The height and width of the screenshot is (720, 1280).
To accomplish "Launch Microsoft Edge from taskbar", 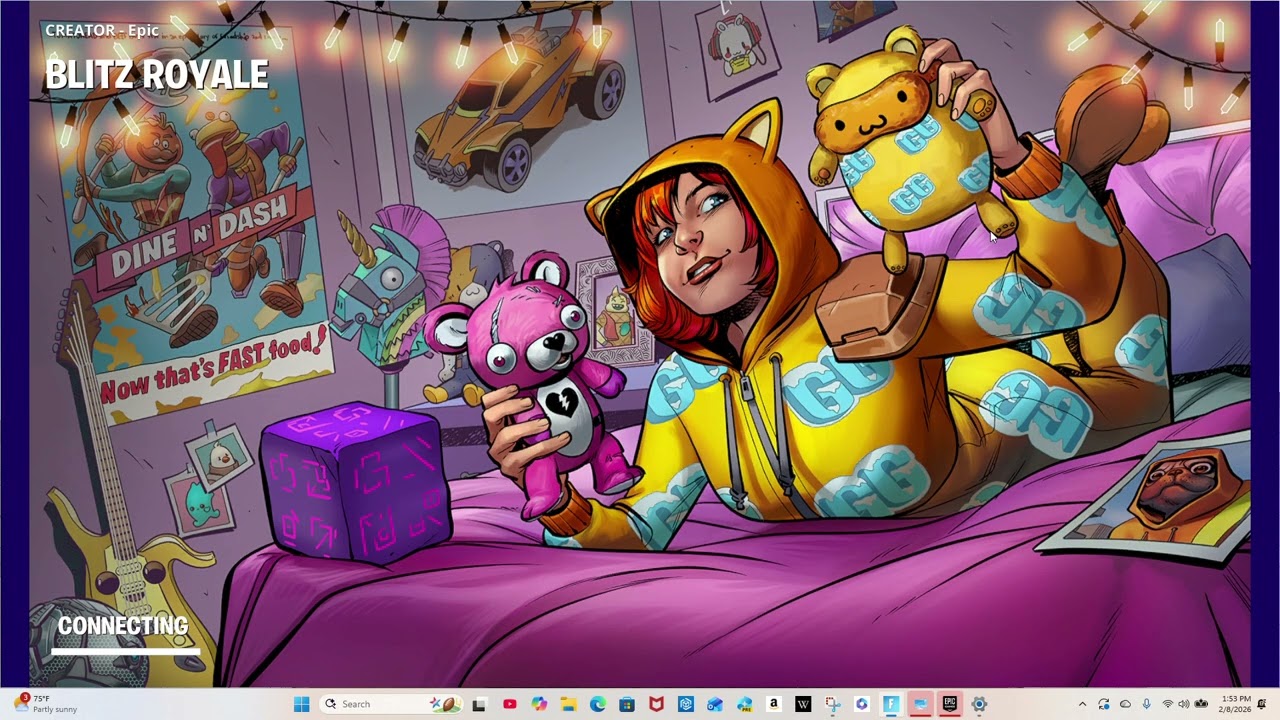I will pos(597,704).
